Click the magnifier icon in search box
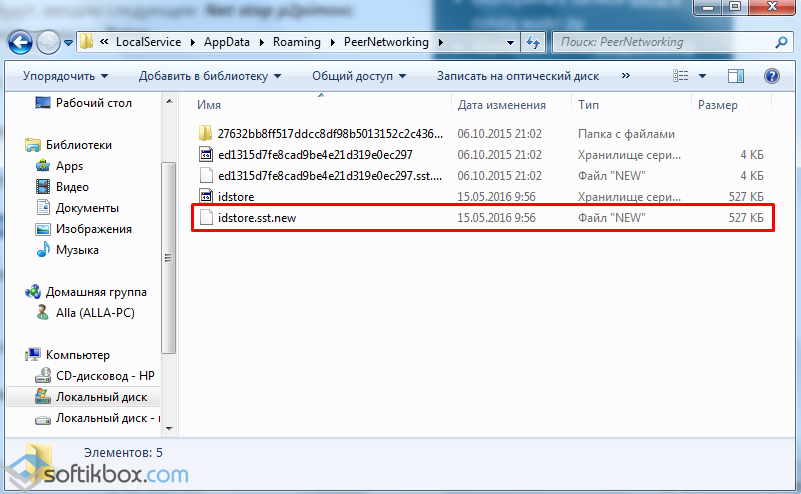 (780, 42)
